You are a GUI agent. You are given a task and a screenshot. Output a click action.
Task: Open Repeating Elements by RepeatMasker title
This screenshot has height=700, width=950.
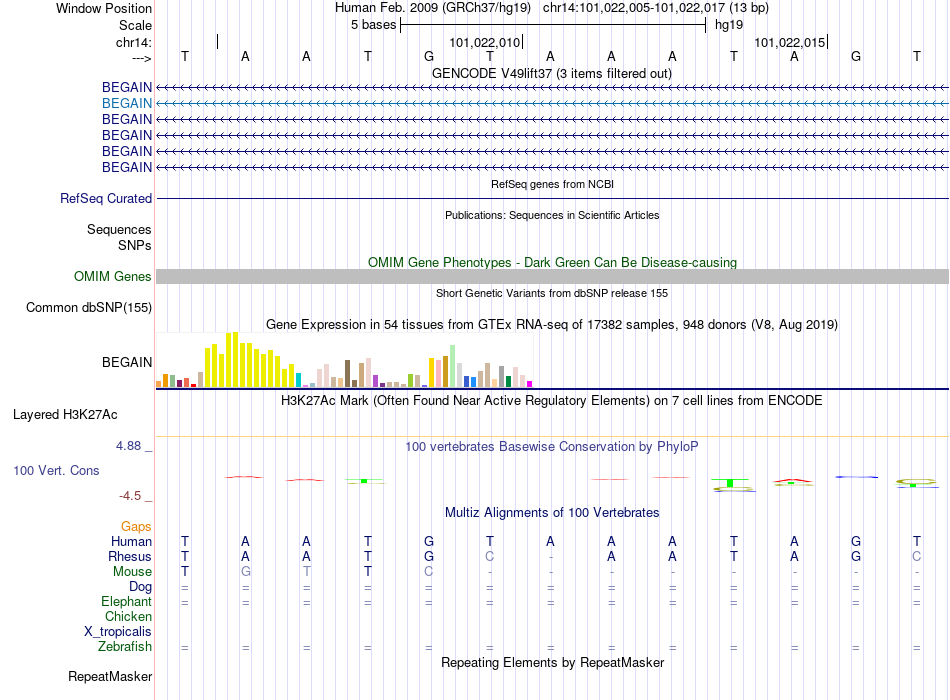tap(553, 663)
